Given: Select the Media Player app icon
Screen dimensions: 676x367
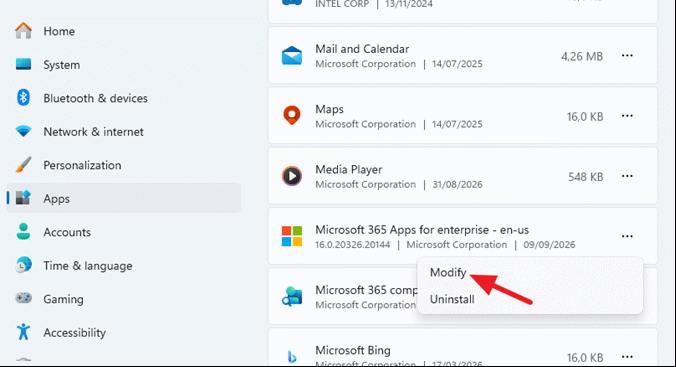Looking at the screenshot, I should coord(292,176).
